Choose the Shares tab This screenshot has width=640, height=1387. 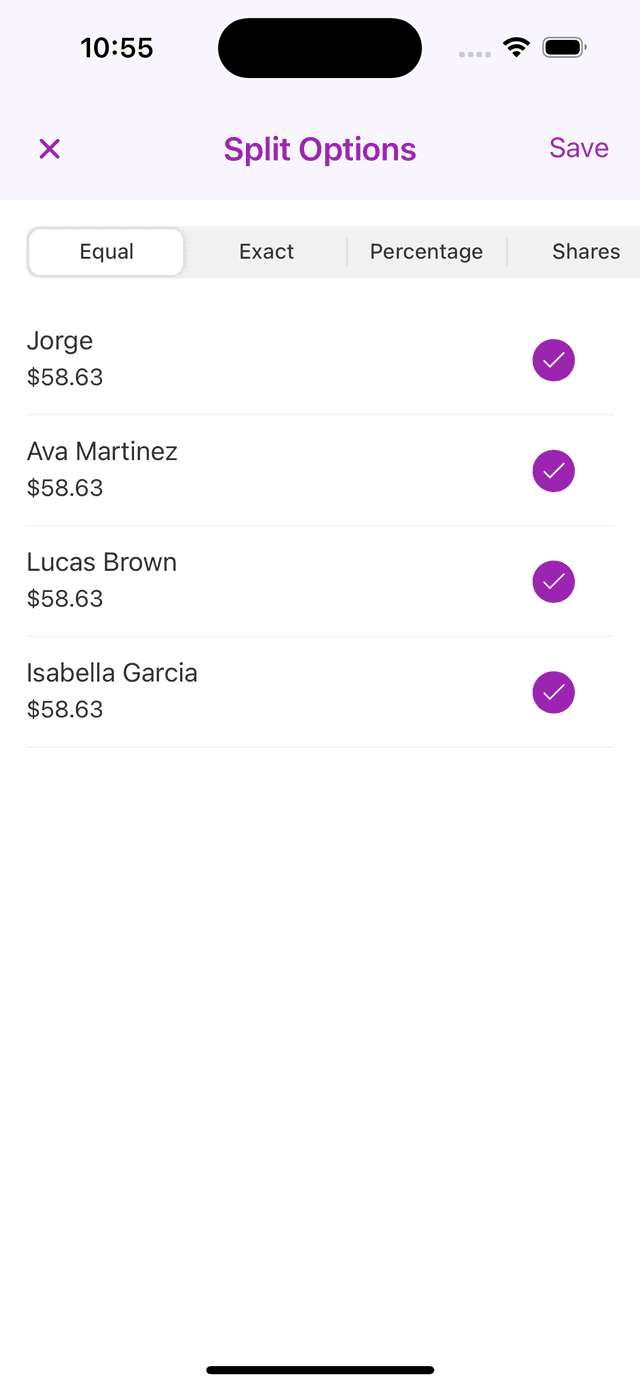585,252
